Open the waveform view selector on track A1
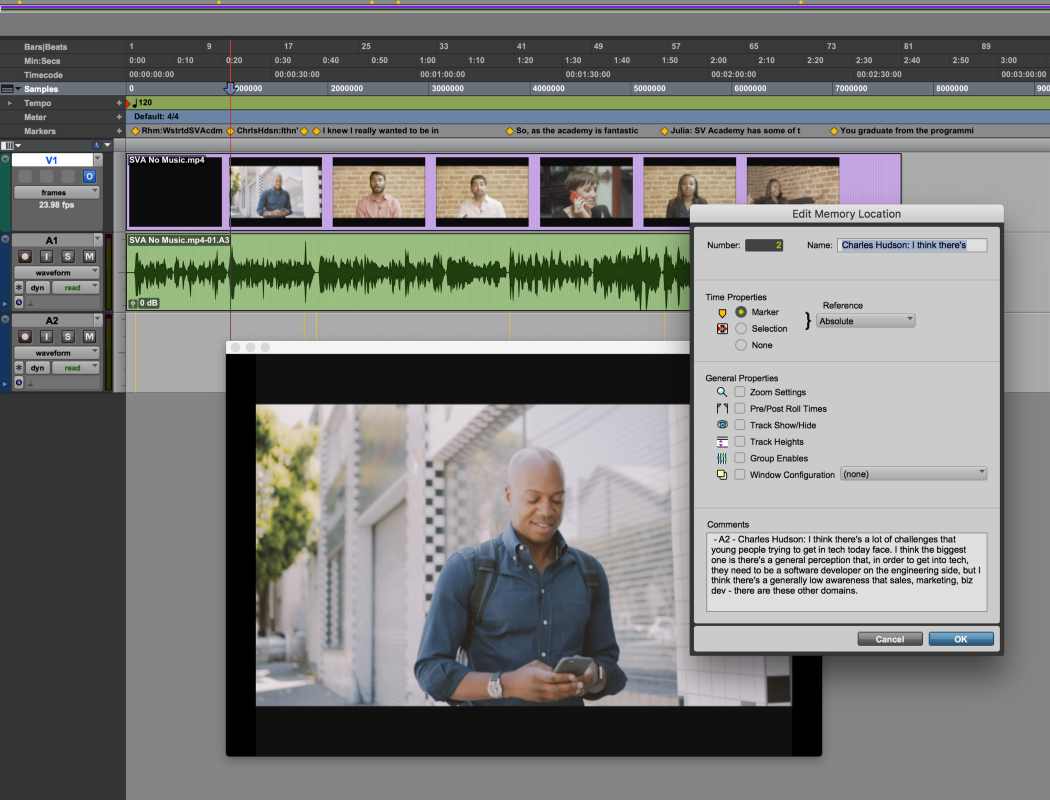The image size is (1050, 800). coord(56,273)
